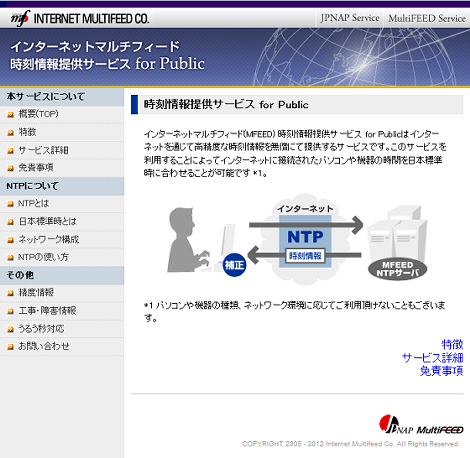Click the 本サービスについて section header
The image size is (470, 458).
[62, 97]
